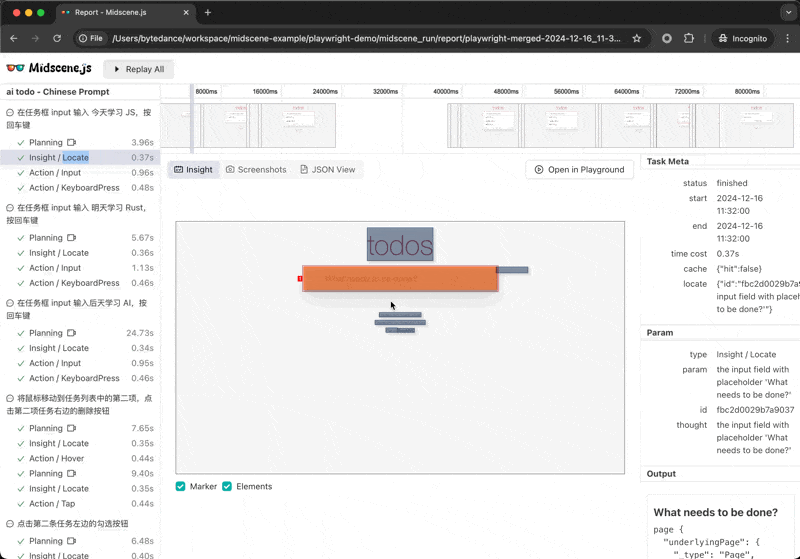
Task: Click the last timeline screenshot thumbnail
Action: click(756, 125)
